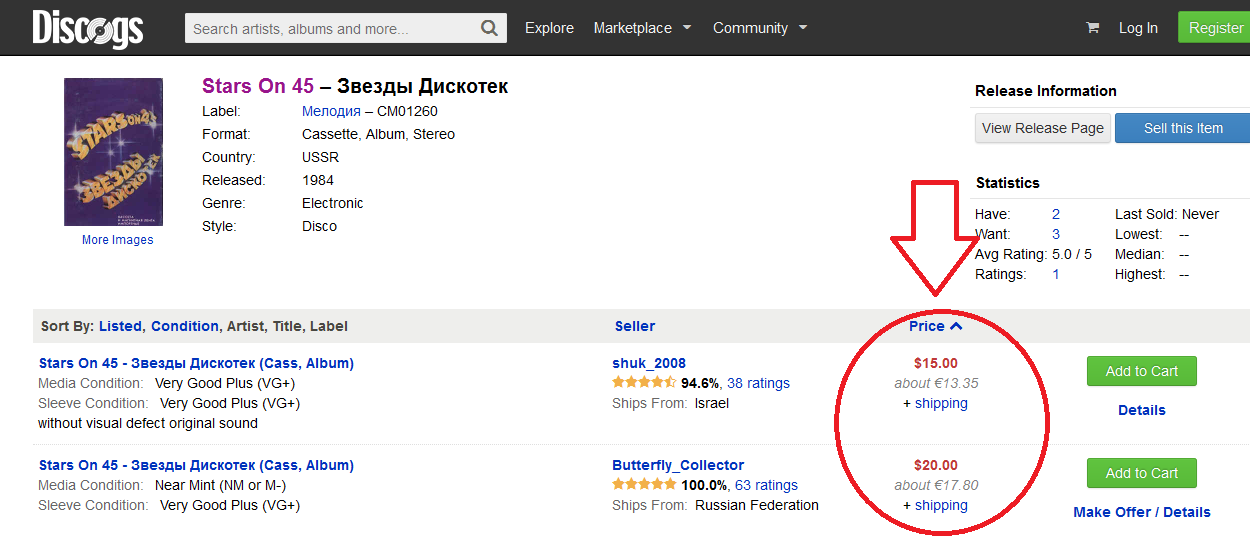Open the Мелодия label link

[331, 111]
